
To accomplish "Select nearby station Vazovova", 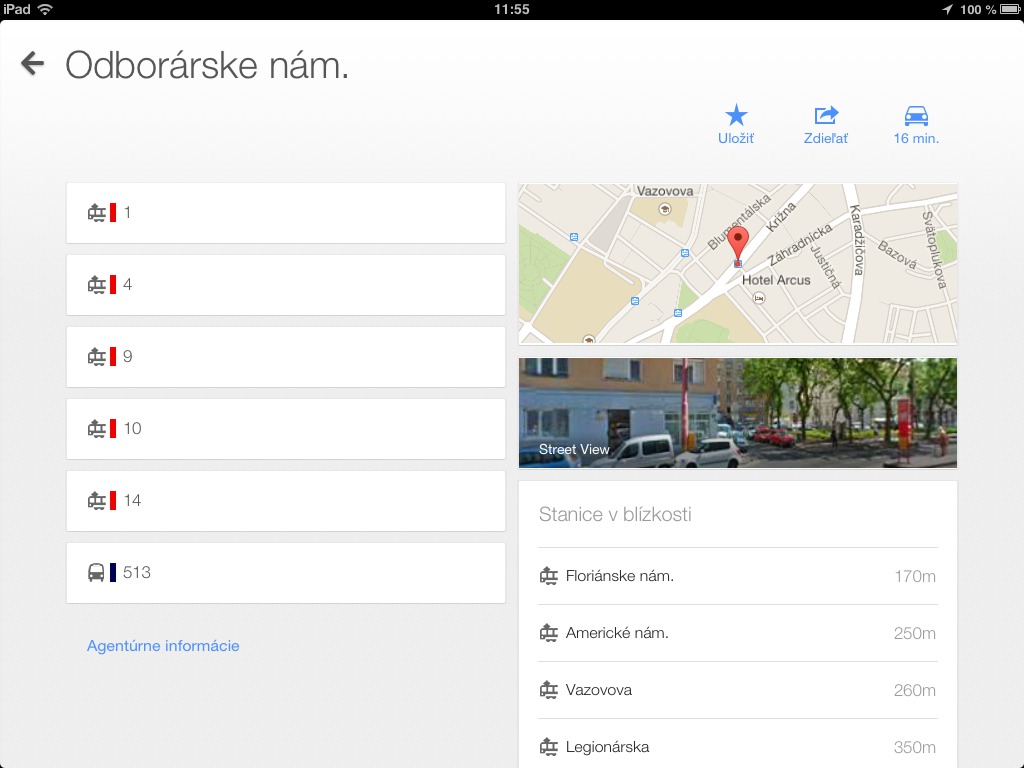I will coord(738,690).
